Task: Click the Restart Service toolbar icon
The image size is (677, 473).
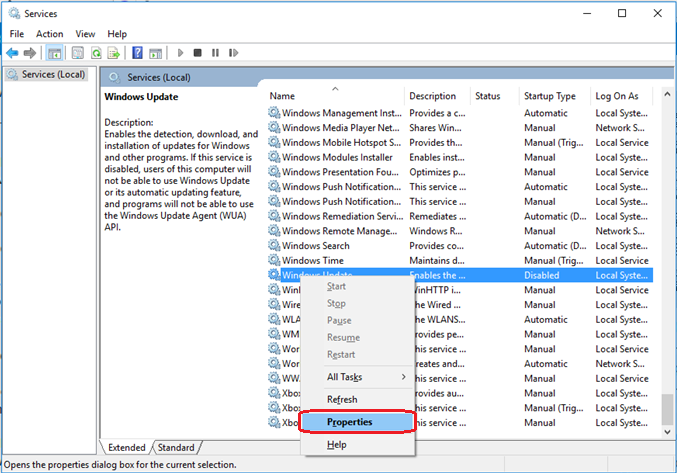Action: pyautogui.click(x=234, y=53)
